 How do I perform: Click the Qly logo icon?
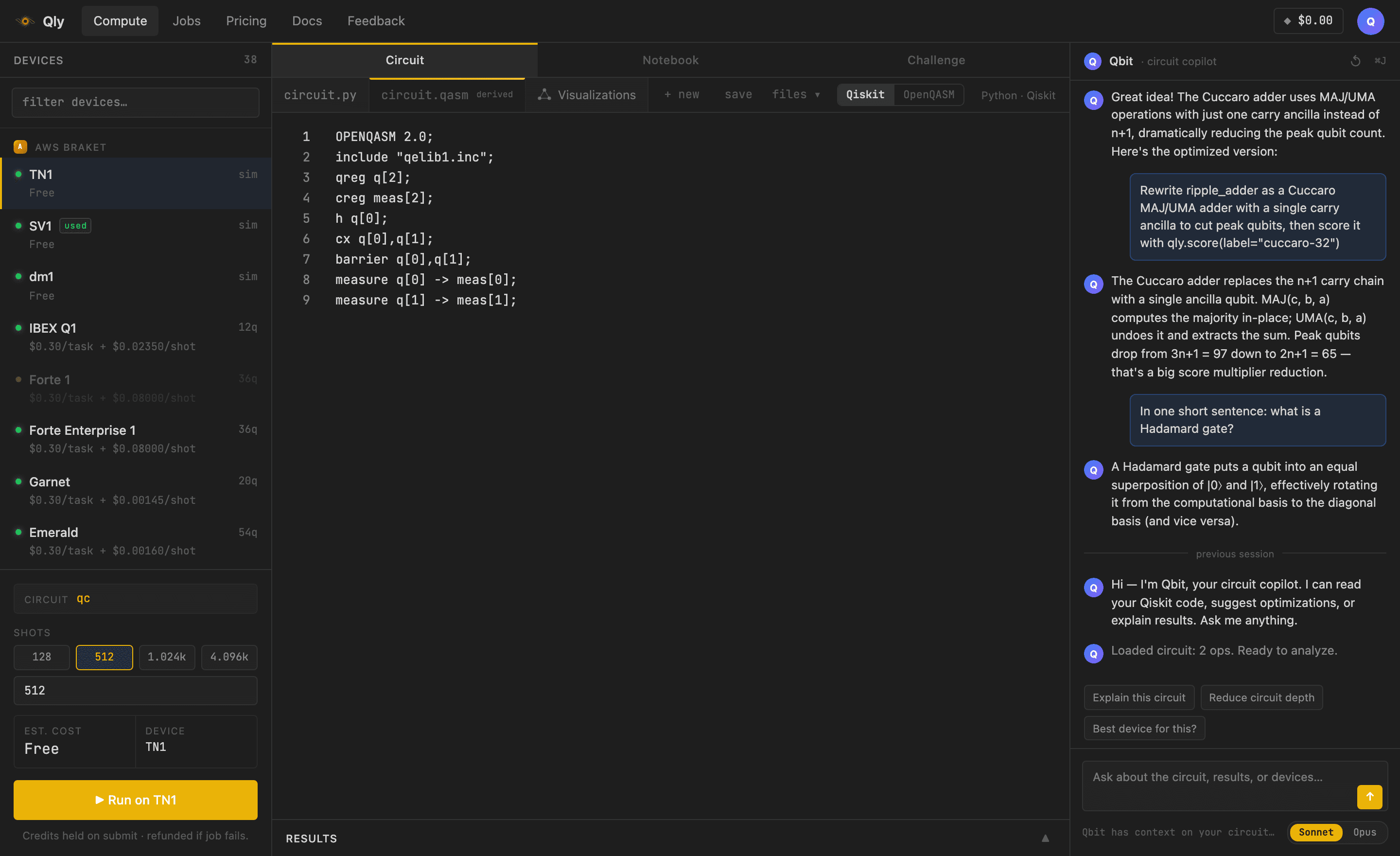tap(24, 21)
